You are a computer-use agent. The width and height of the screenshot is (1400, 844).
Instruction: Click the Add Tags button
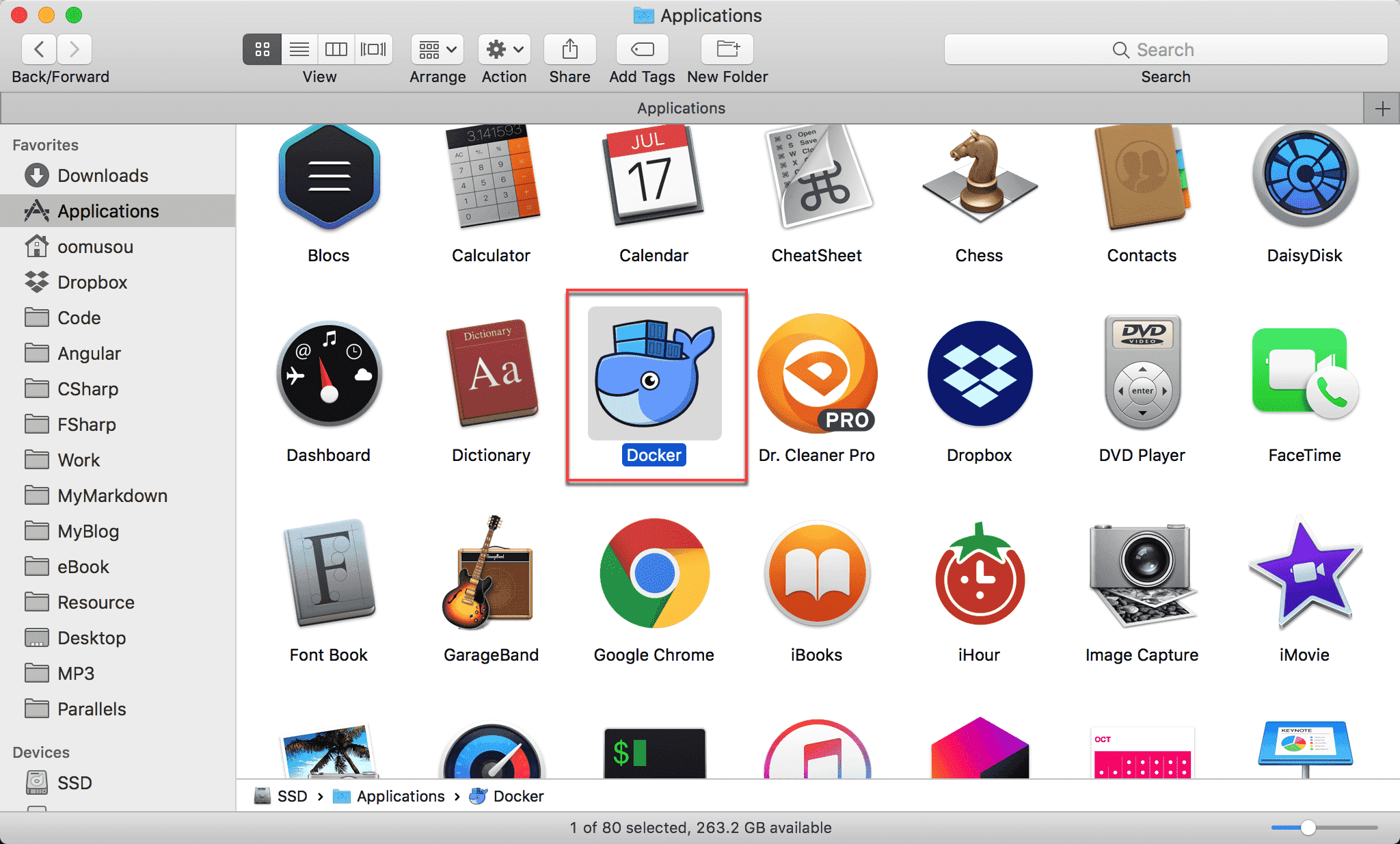[x=643, y=49]
